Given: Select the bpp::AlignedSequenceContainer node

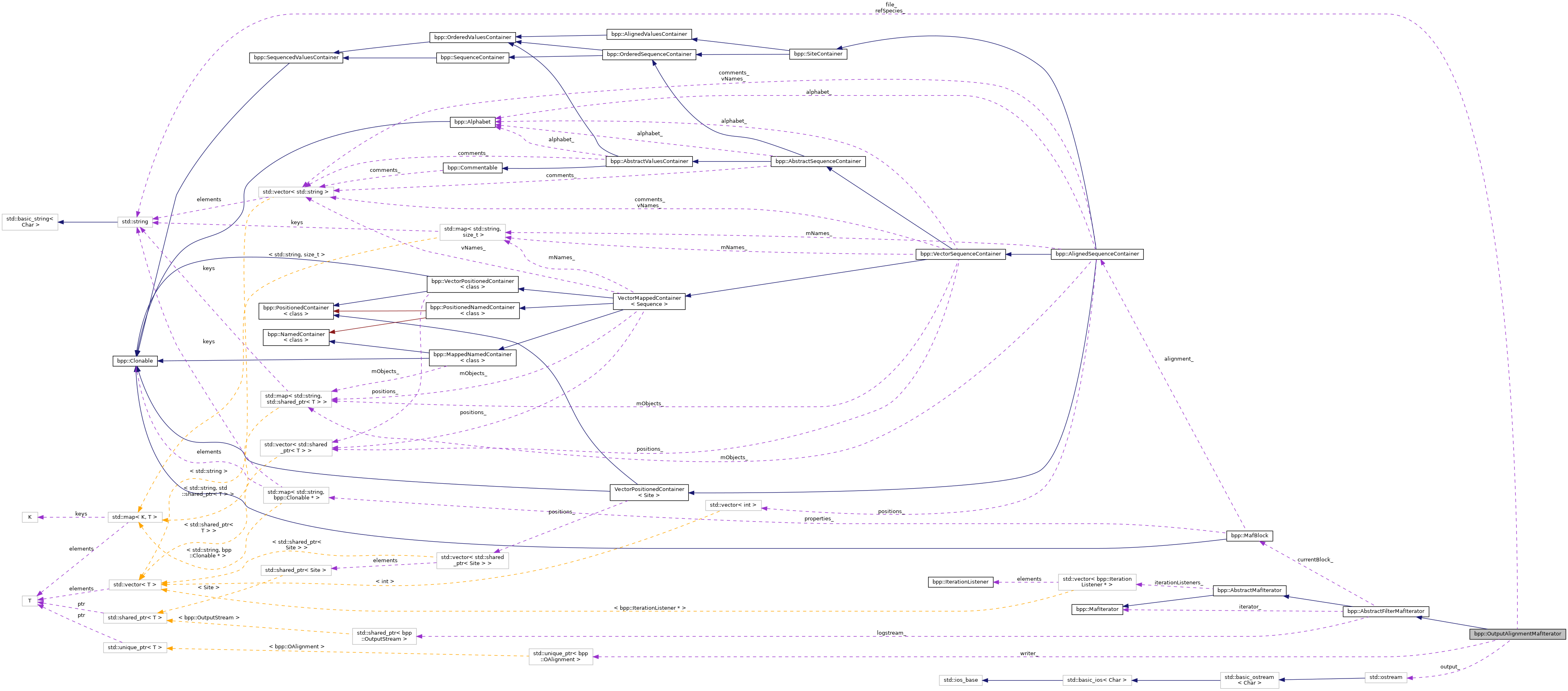Looking at the screenshot, I should (1097, 254).
